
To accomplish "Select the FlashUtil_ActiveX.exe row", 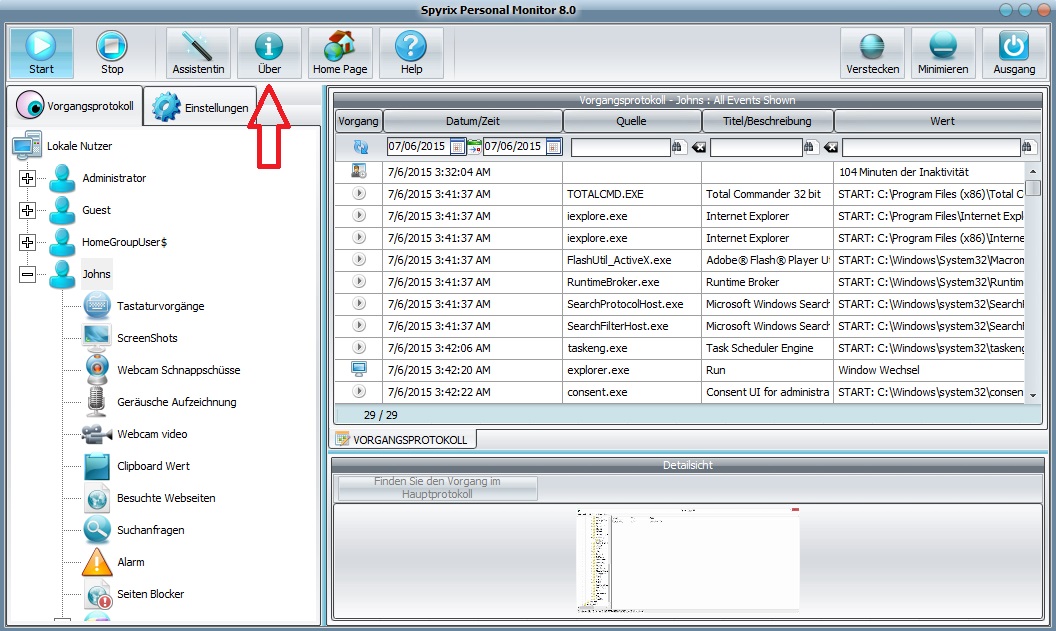I will coord(680,260).
